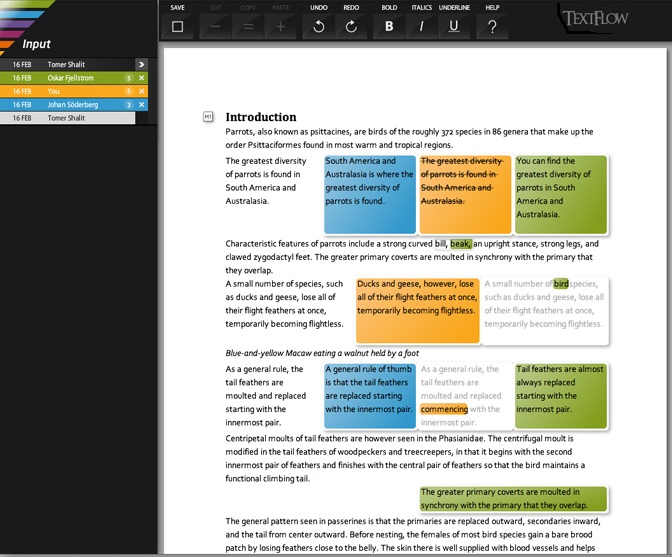Click paragraph starting 'Characteristic features of parrots'
Image resolution: width=672 pixels, height=557 pixels.
[x=412, y=257]
